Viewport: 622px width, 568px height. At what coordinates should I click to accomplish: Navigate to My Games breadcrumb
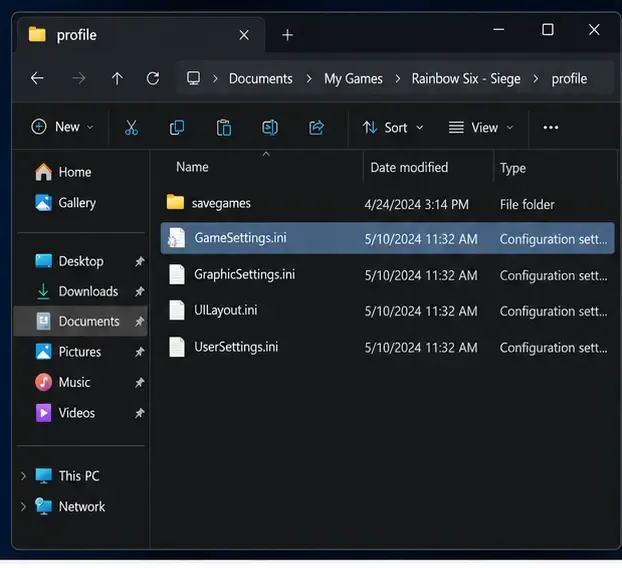point(353,79)
